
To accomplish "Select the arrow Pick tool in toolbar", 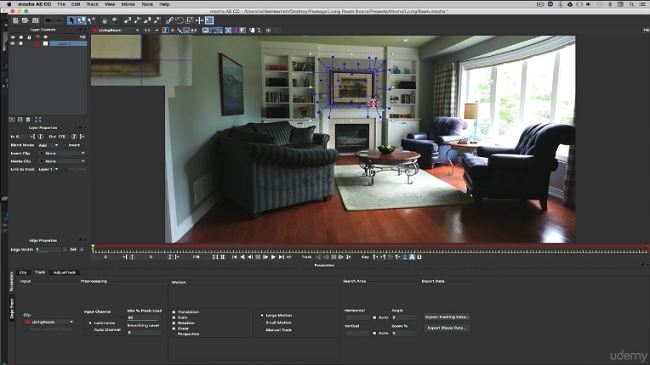I will (72, 20).
